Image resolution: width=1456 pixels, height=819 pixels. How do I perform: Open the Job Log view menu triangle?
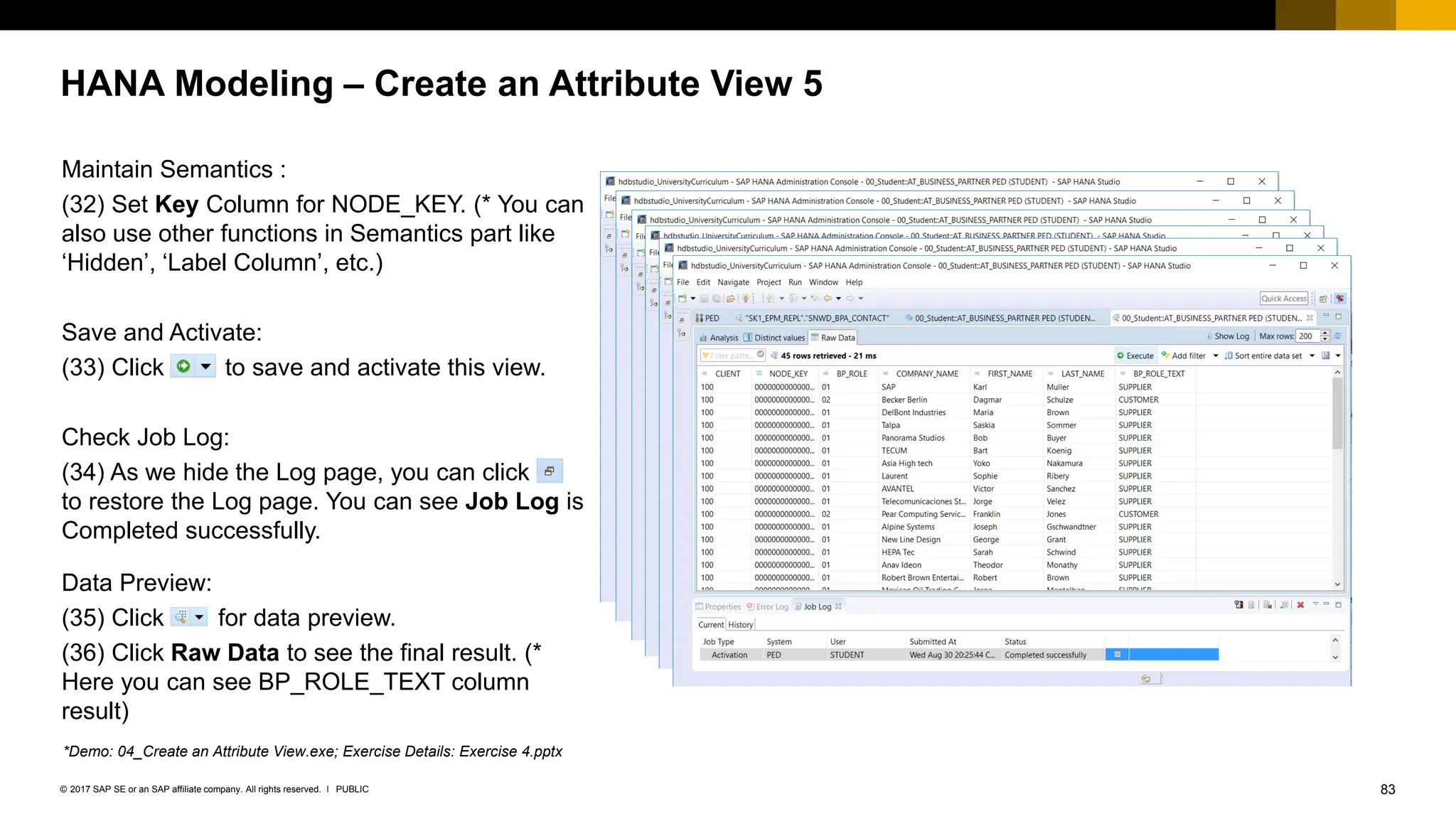(x=1315, y=604)
